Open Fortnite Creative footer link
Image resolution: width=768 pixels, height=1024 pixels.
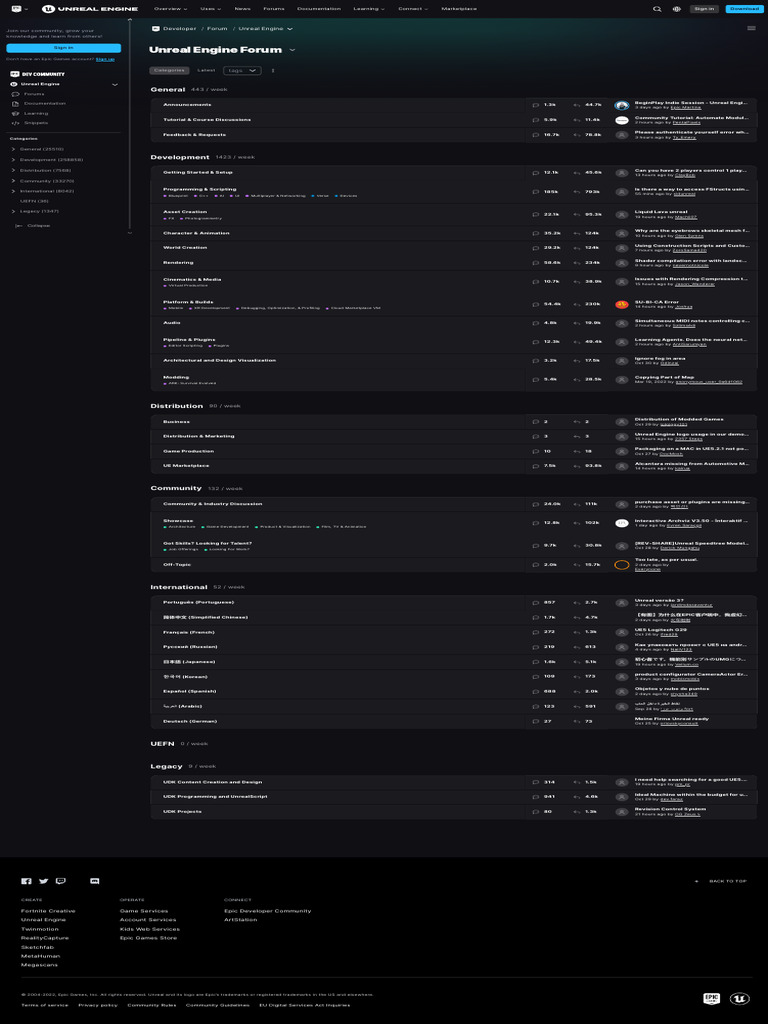[48, 911]
